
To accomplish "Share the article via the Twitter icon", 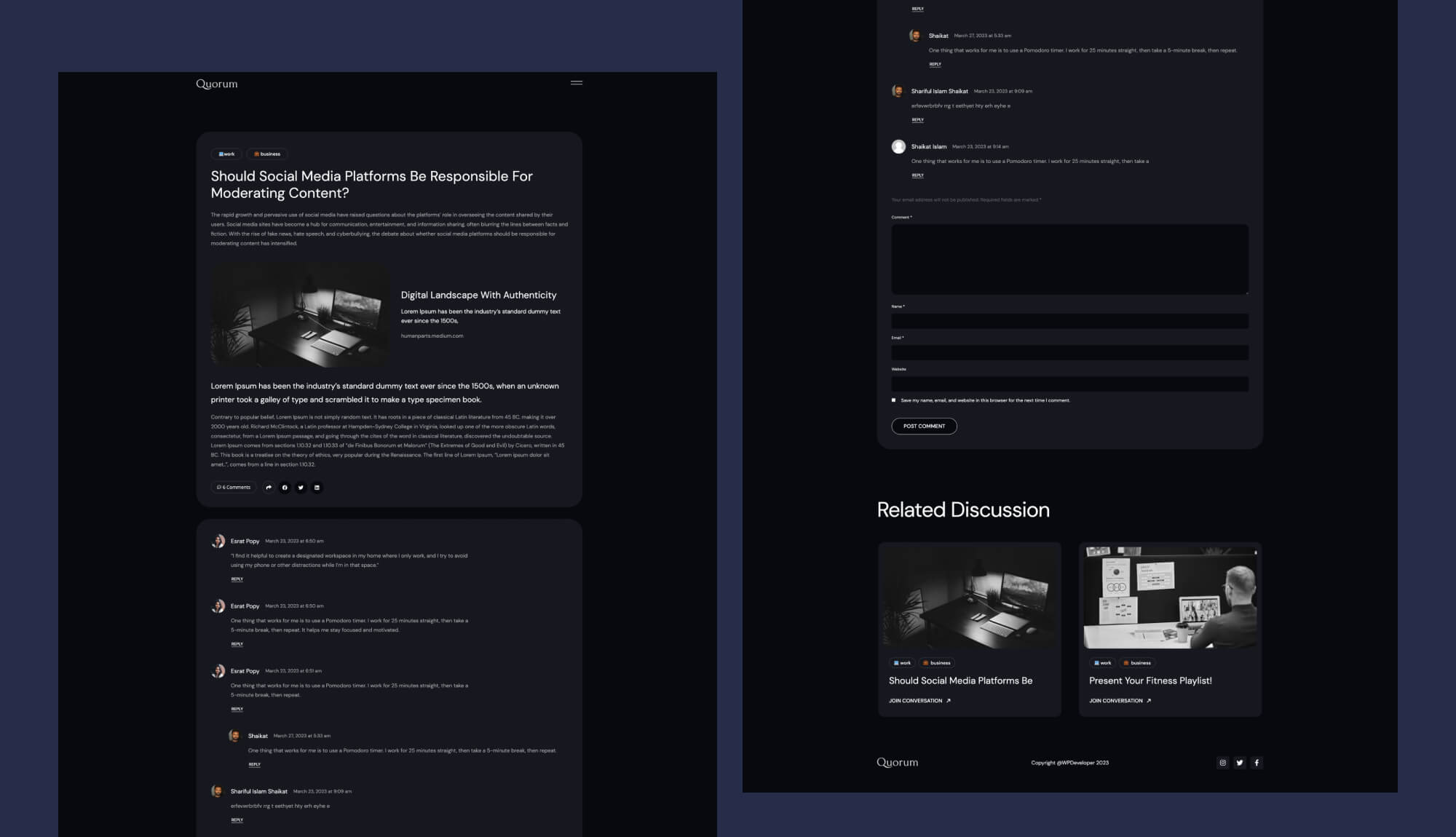I will pos(301,488).
